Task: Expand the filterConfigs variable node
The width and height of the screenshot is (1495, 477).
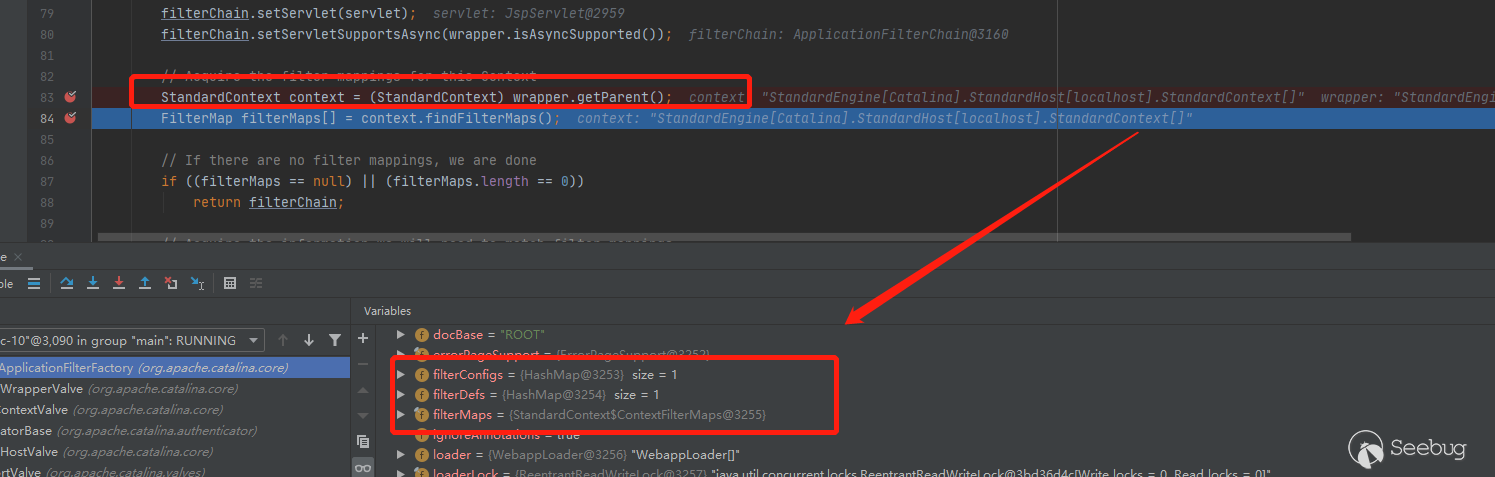Action: click(402, 374)
